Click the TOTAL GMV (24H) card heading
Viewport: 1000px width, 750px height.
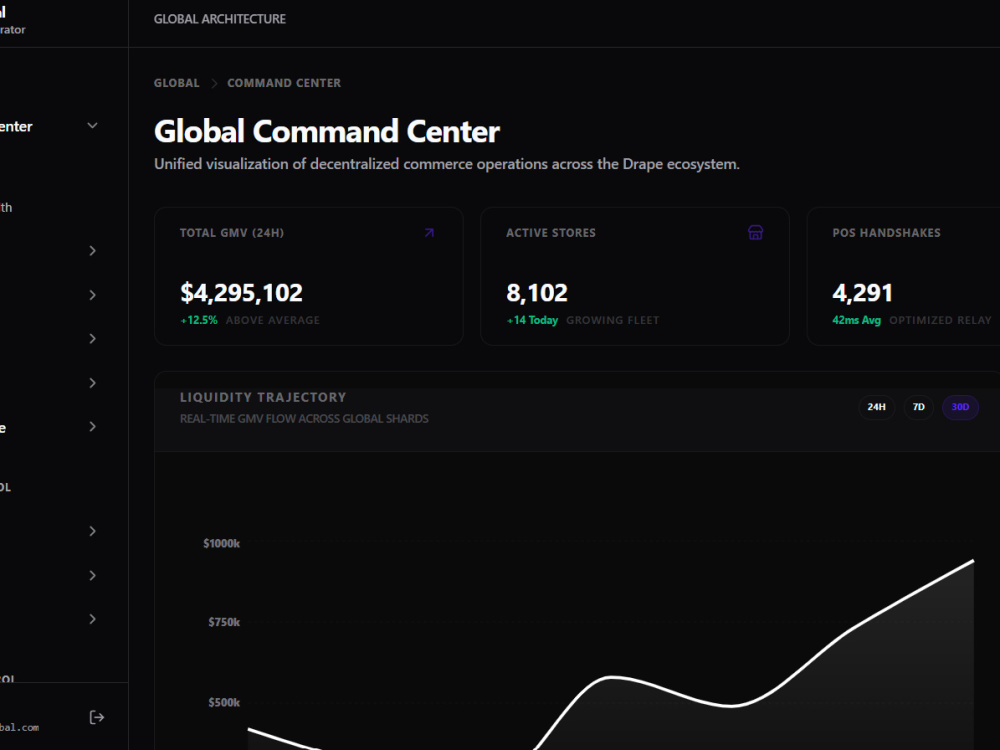click(232, 233)
